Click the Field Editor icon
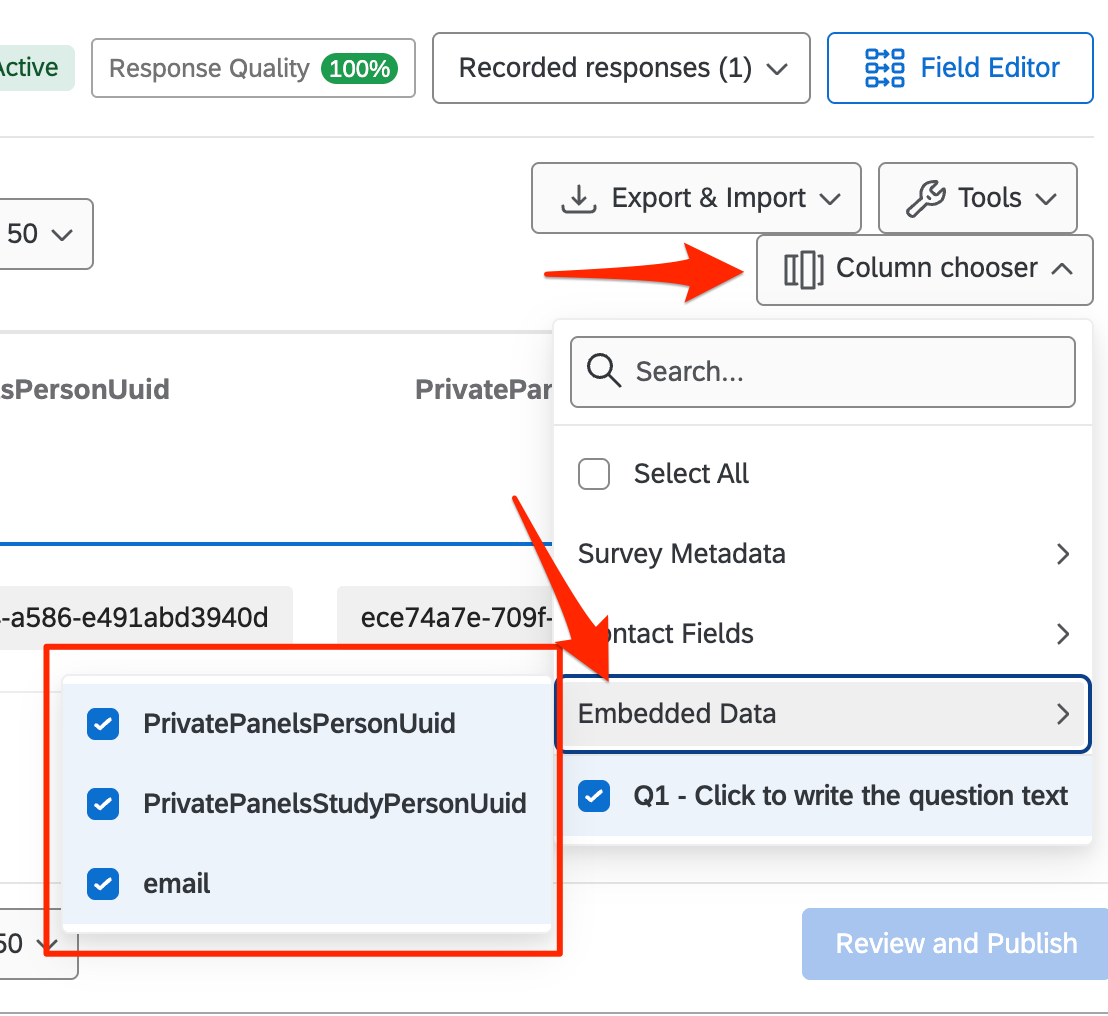Screen dimensions: 1108x1016 point(884,68)
